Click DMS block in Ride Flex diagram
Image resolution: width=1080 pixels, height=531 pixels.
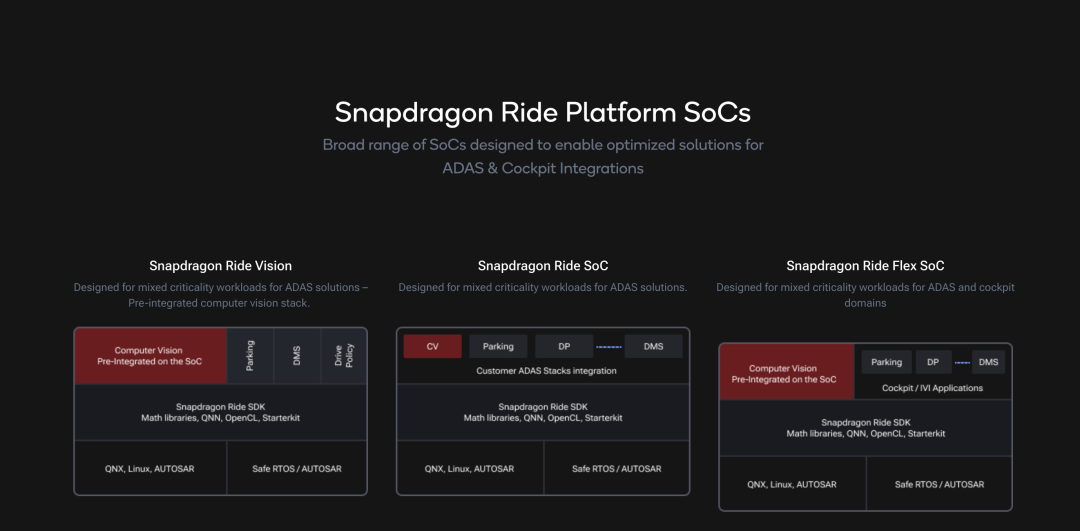[x=988, y=362]
